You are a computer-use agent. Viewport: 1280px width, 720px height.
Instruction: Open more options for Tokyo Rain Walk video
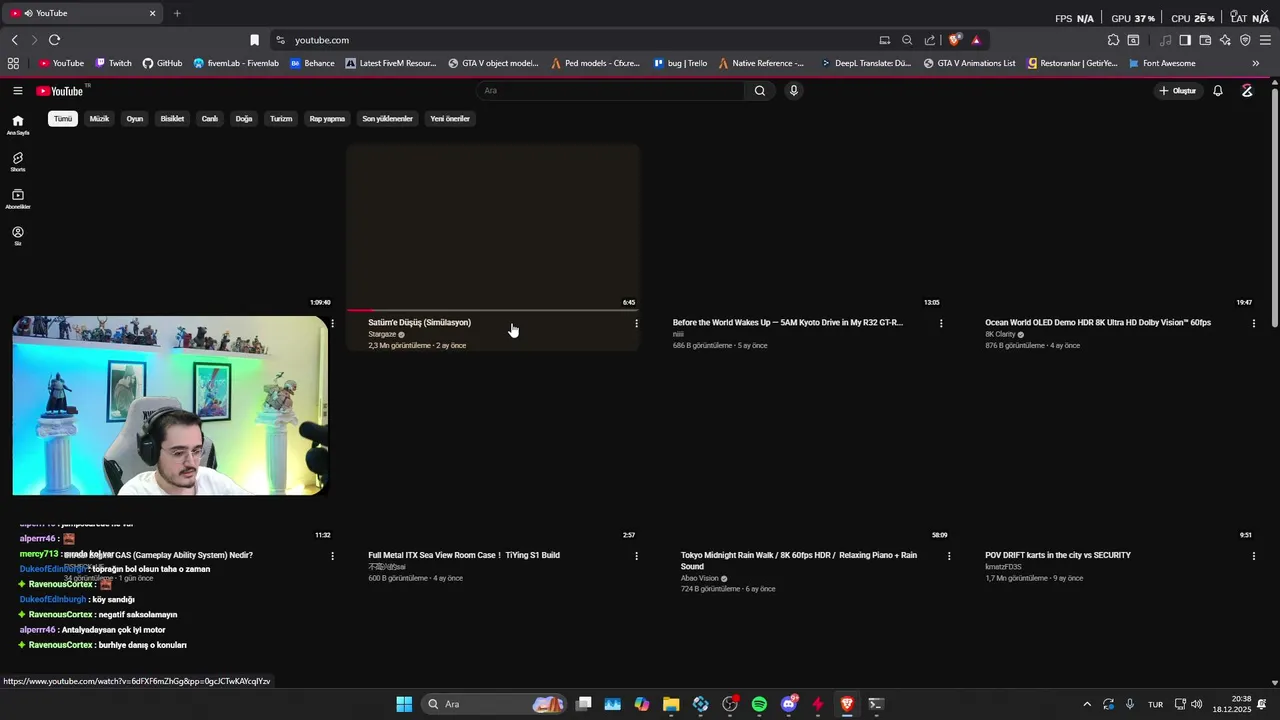[949, 556]
